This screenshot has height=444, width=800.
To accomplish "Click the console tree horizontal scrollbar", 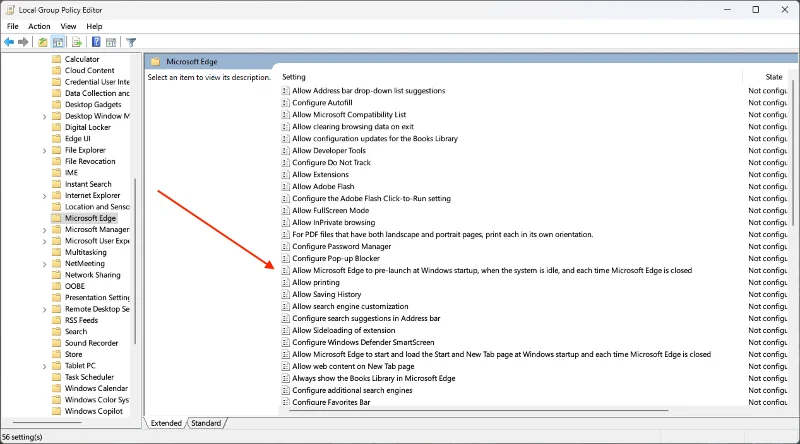I will tap(47, 423).
